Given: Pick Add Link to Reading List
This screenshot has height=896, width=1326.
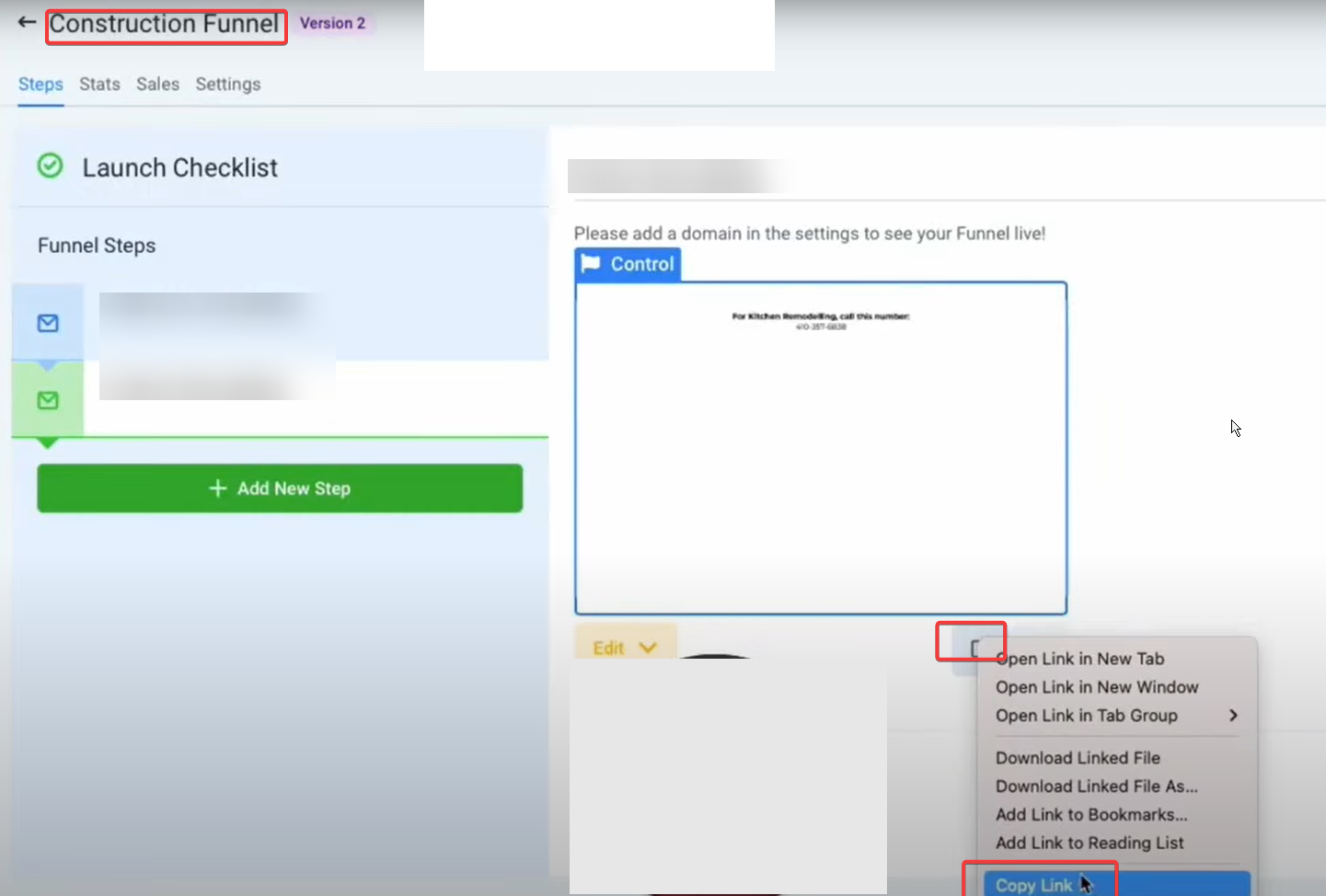Looking at the screenshot, I should (x=1089, y=843).
